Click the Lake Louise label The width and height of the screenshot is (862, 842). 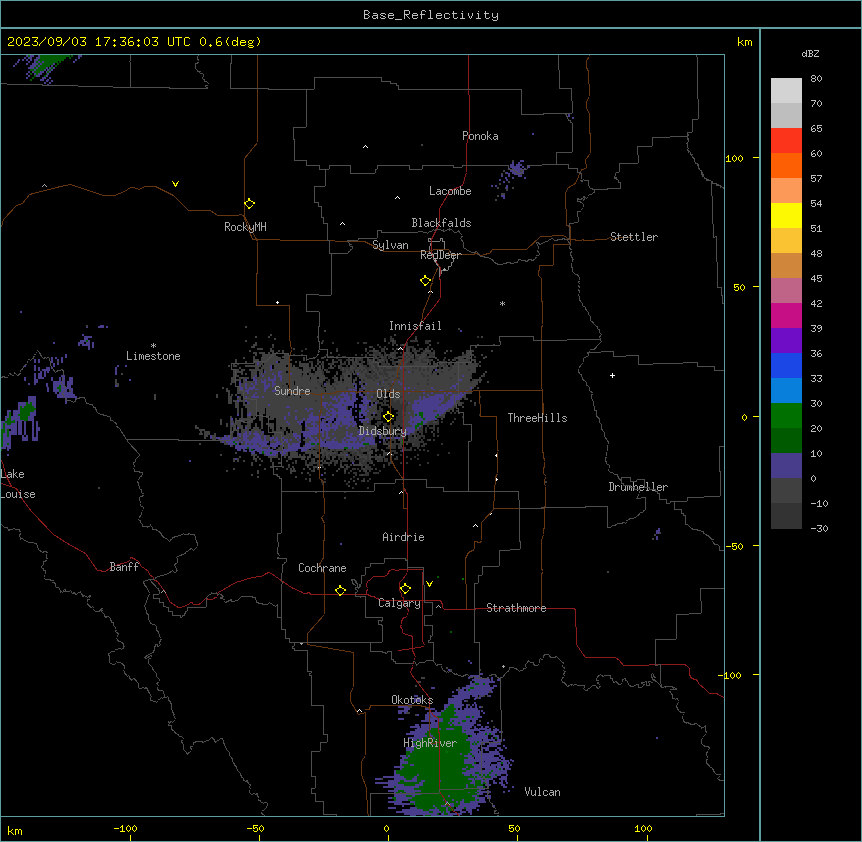click(x=18, y=484)
